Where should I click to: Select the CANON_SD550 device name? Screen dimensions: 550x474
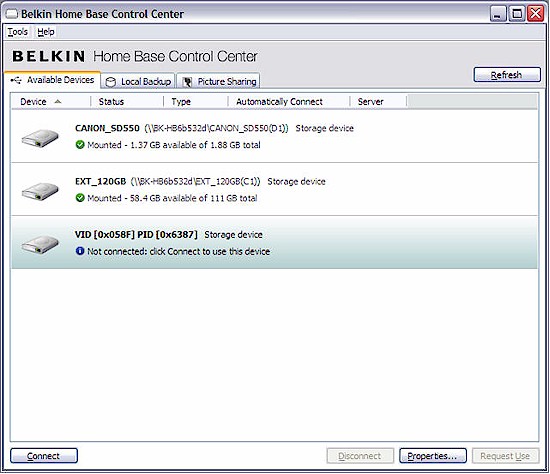(107, 128)
